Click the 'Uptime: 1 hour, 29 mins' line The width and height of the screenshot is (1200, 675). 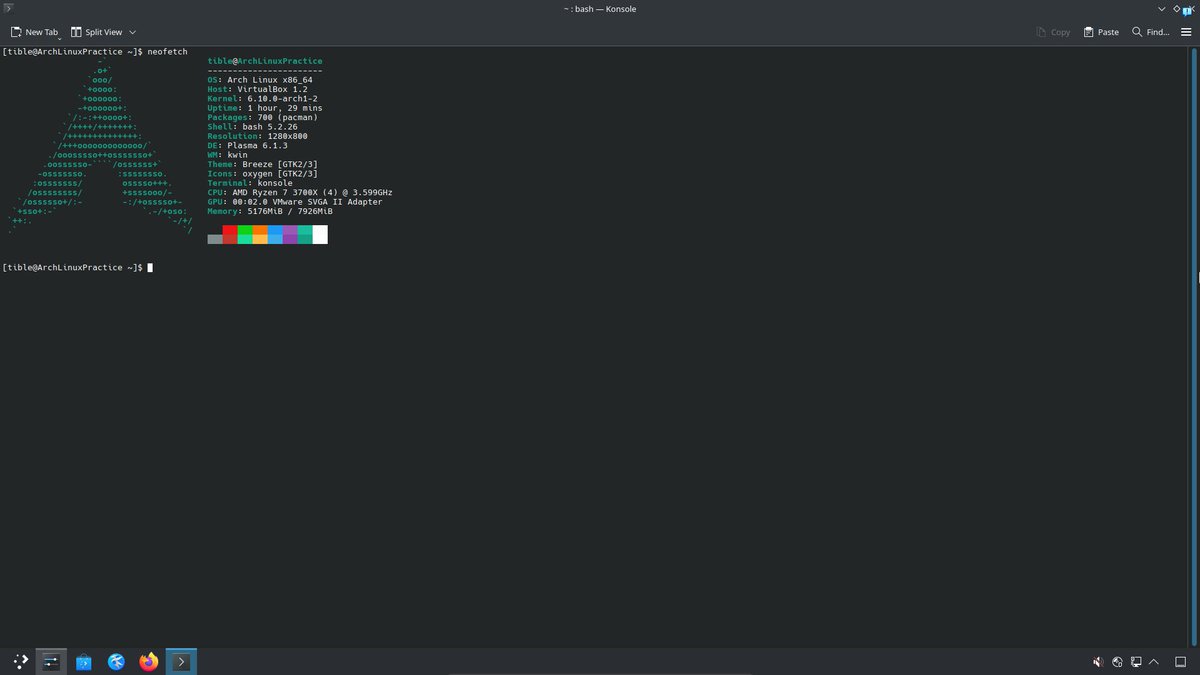(x=265, y=108)
